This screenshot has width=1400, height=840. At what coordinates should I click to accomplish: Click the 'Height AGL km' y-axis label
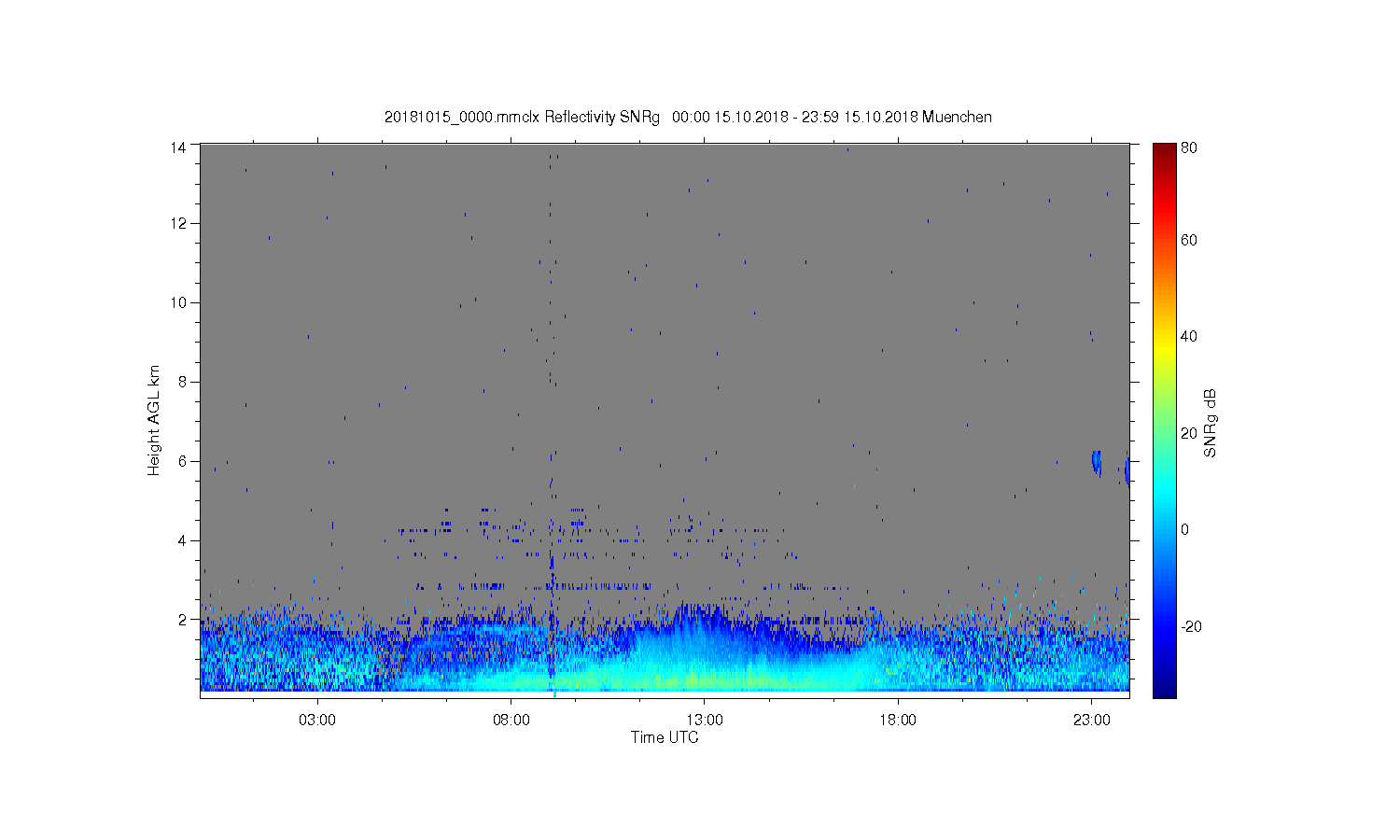tap(154, 420)
